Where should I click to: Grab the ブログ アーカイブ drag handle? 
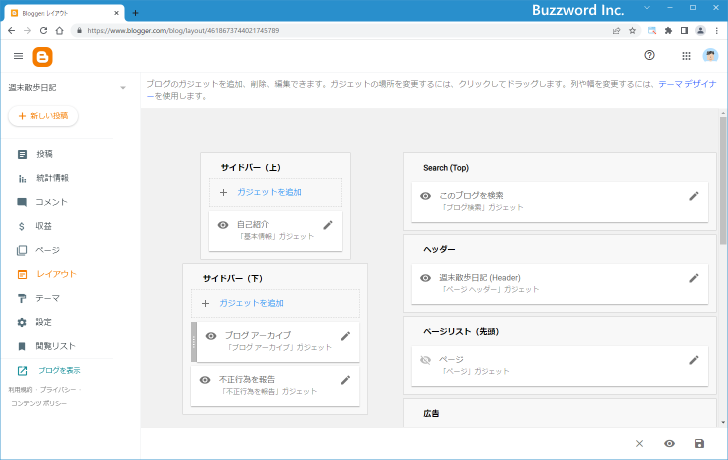tap(194, 342)
